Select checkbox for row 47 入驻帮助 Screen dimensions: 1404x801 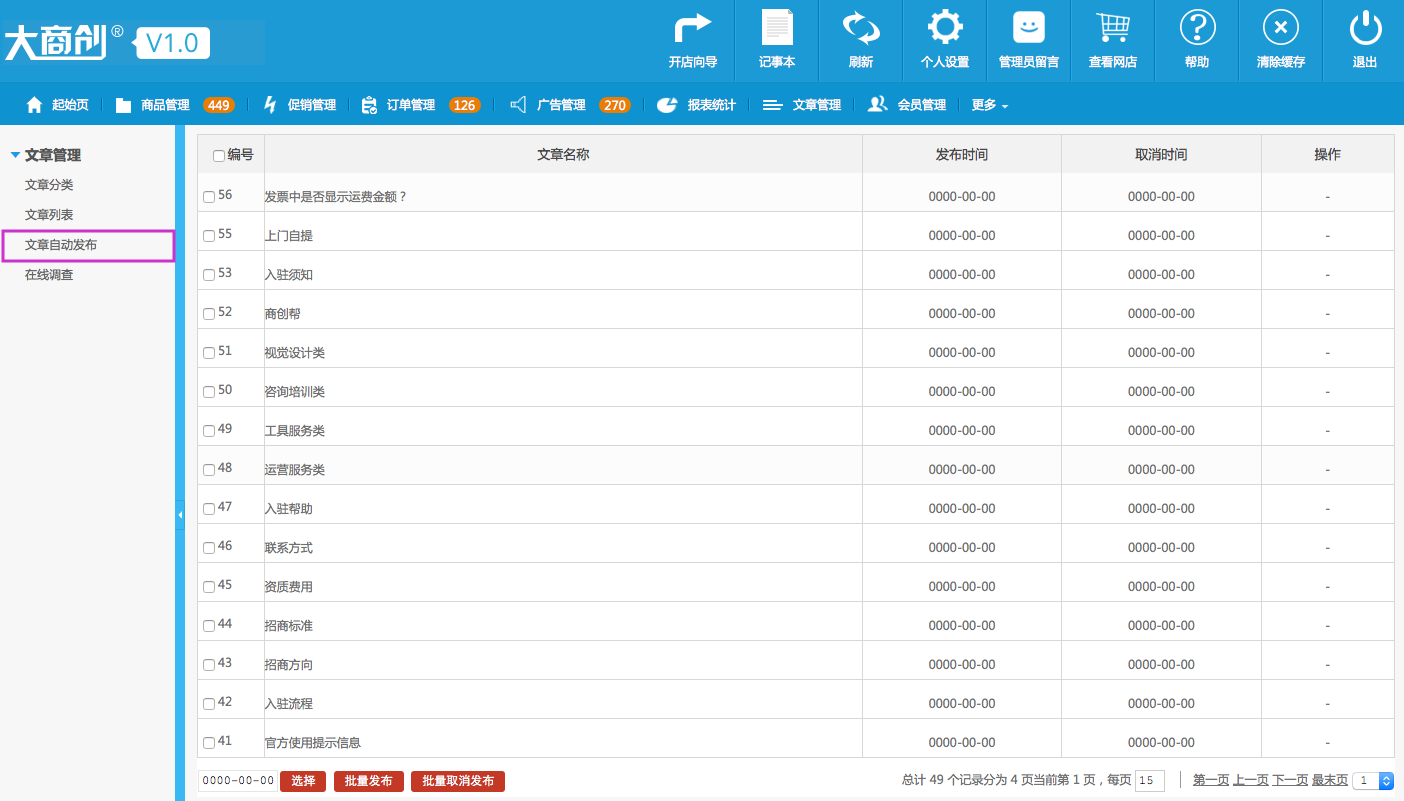point(209,509)
